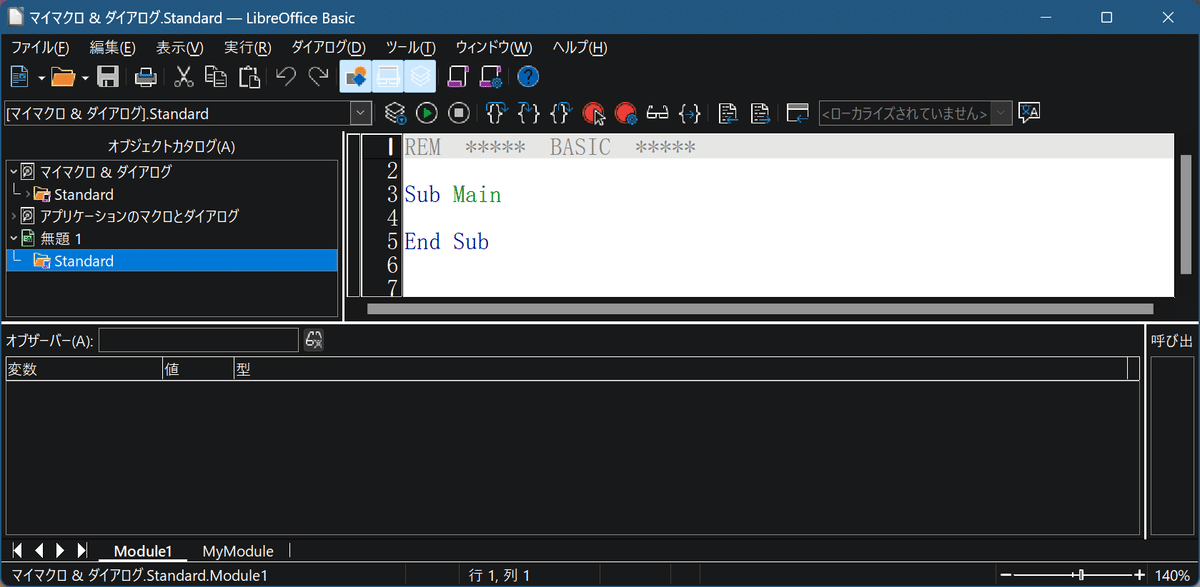Viewport: 1200px width, 587px height.
Task: Go to the previous module tab
Action: pos(39,550)
